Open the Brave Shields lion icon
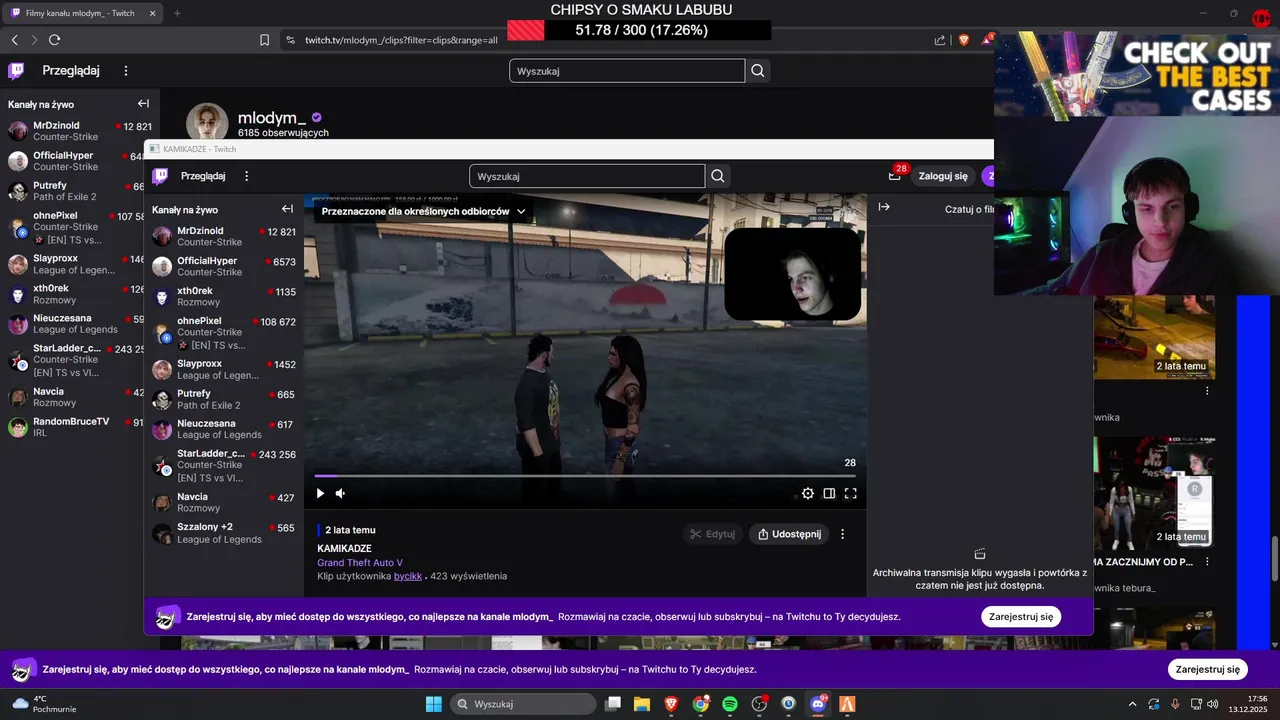 click(x=964, y=40)
